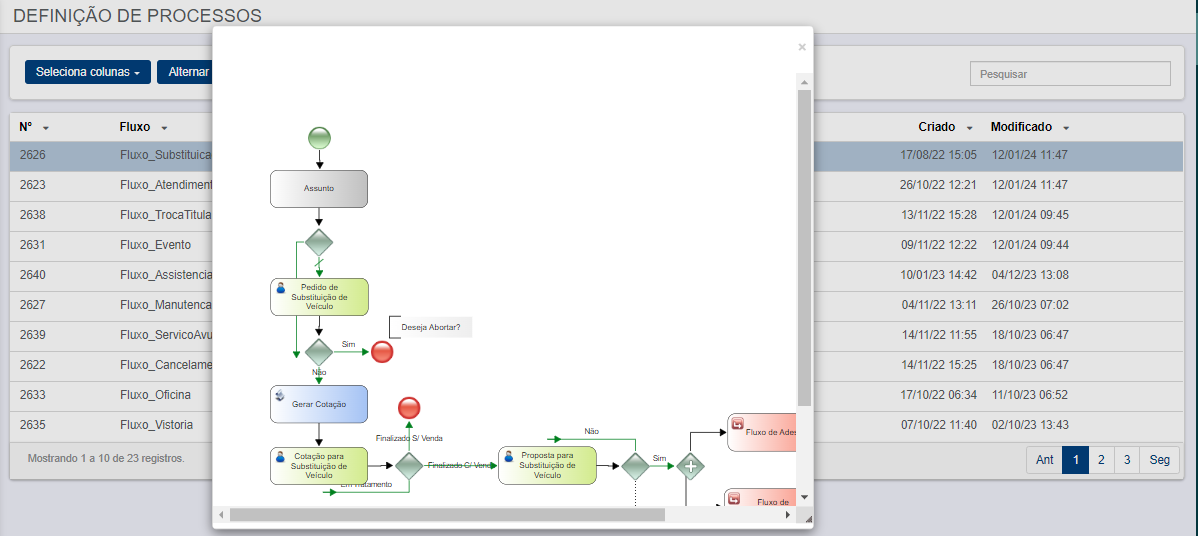Select page 1 in pagination
This screenshot has height=536, width=1198.
(x=1075, y=460)
